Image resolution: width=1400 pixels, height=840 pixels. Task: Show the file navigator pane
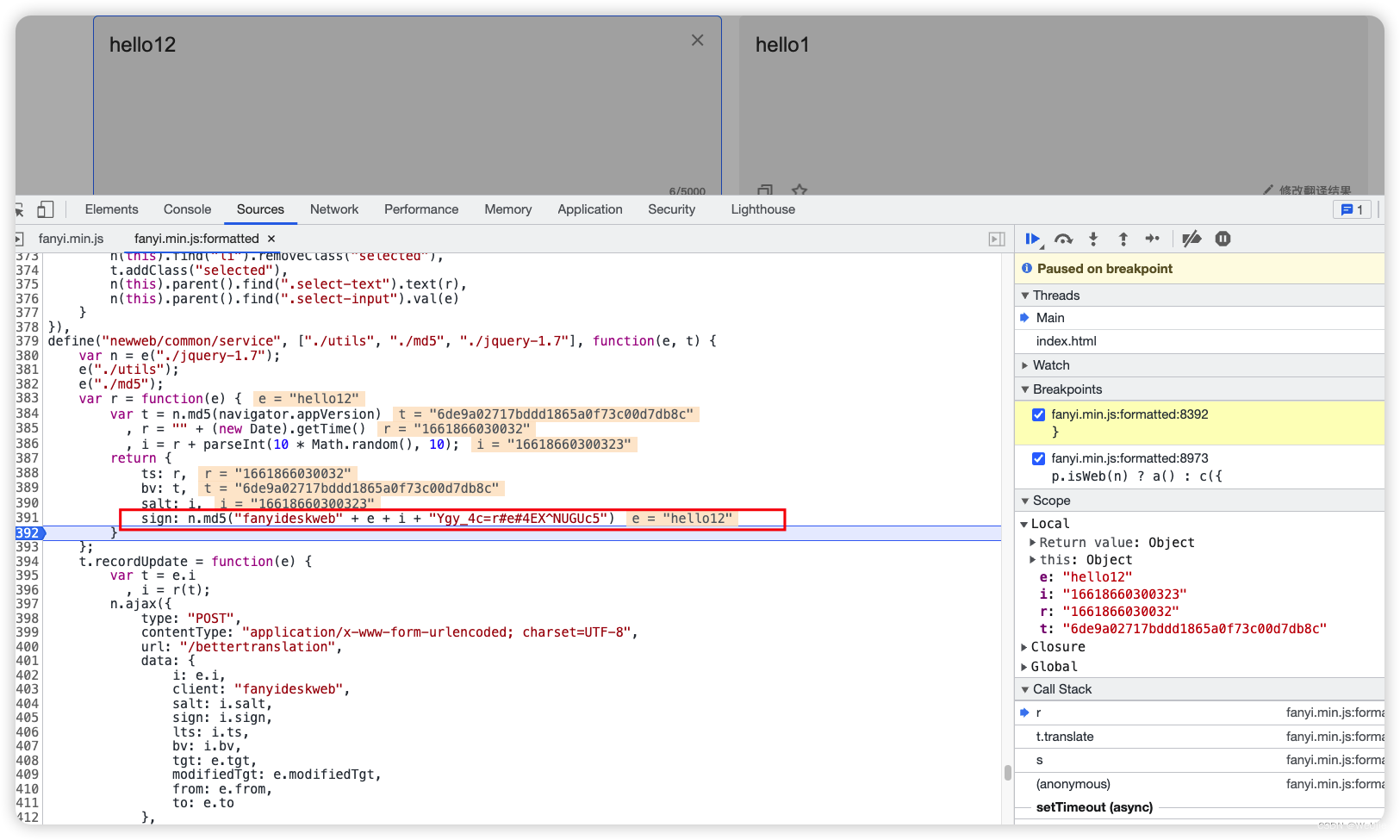(19, 239)
